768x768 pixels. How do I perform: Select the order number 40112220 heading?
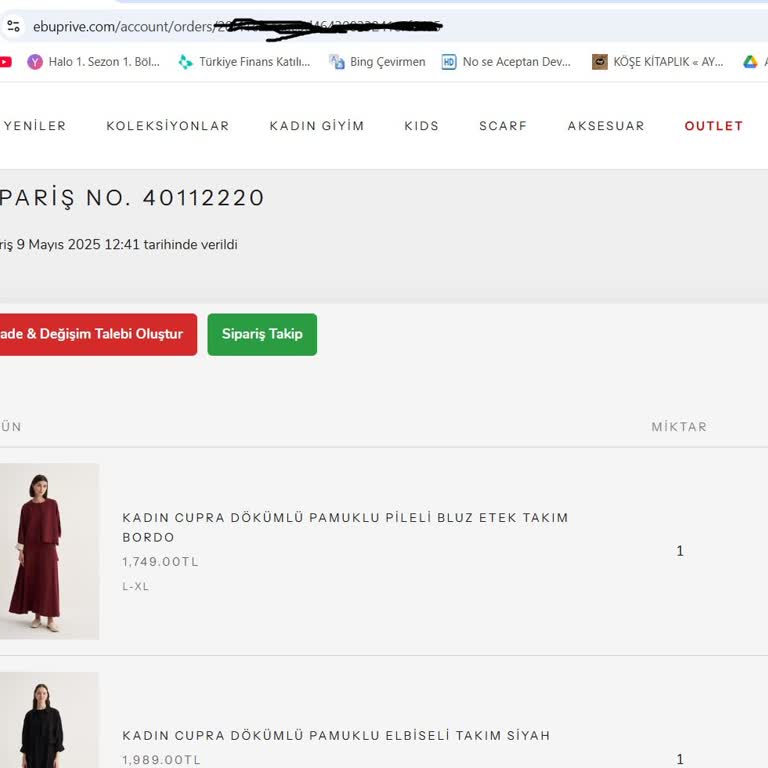(x=132, y=198)
